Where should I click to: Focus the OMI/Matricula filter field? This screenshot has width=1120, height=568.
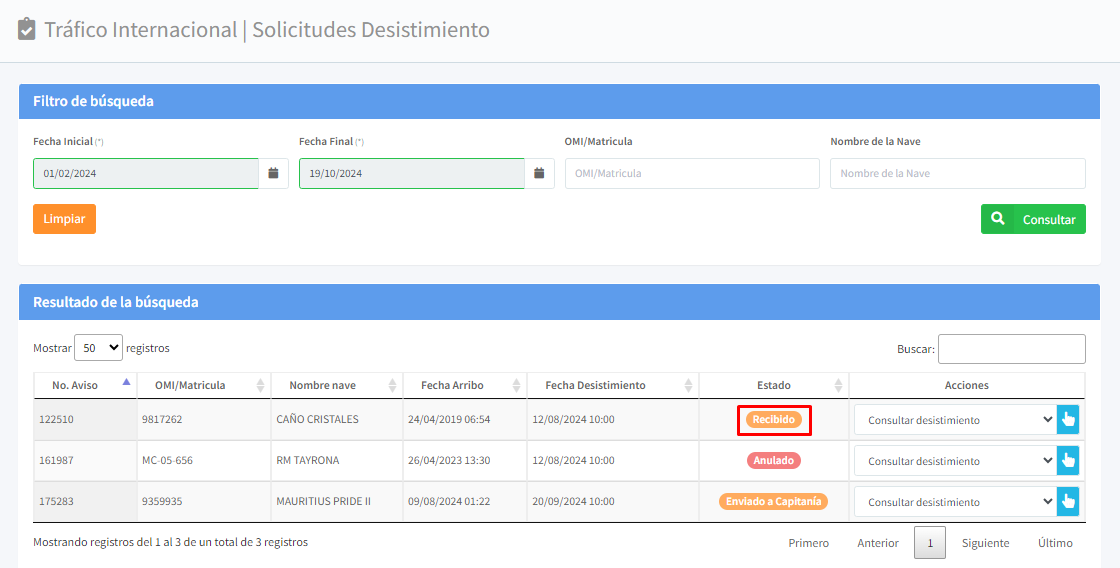692,173
